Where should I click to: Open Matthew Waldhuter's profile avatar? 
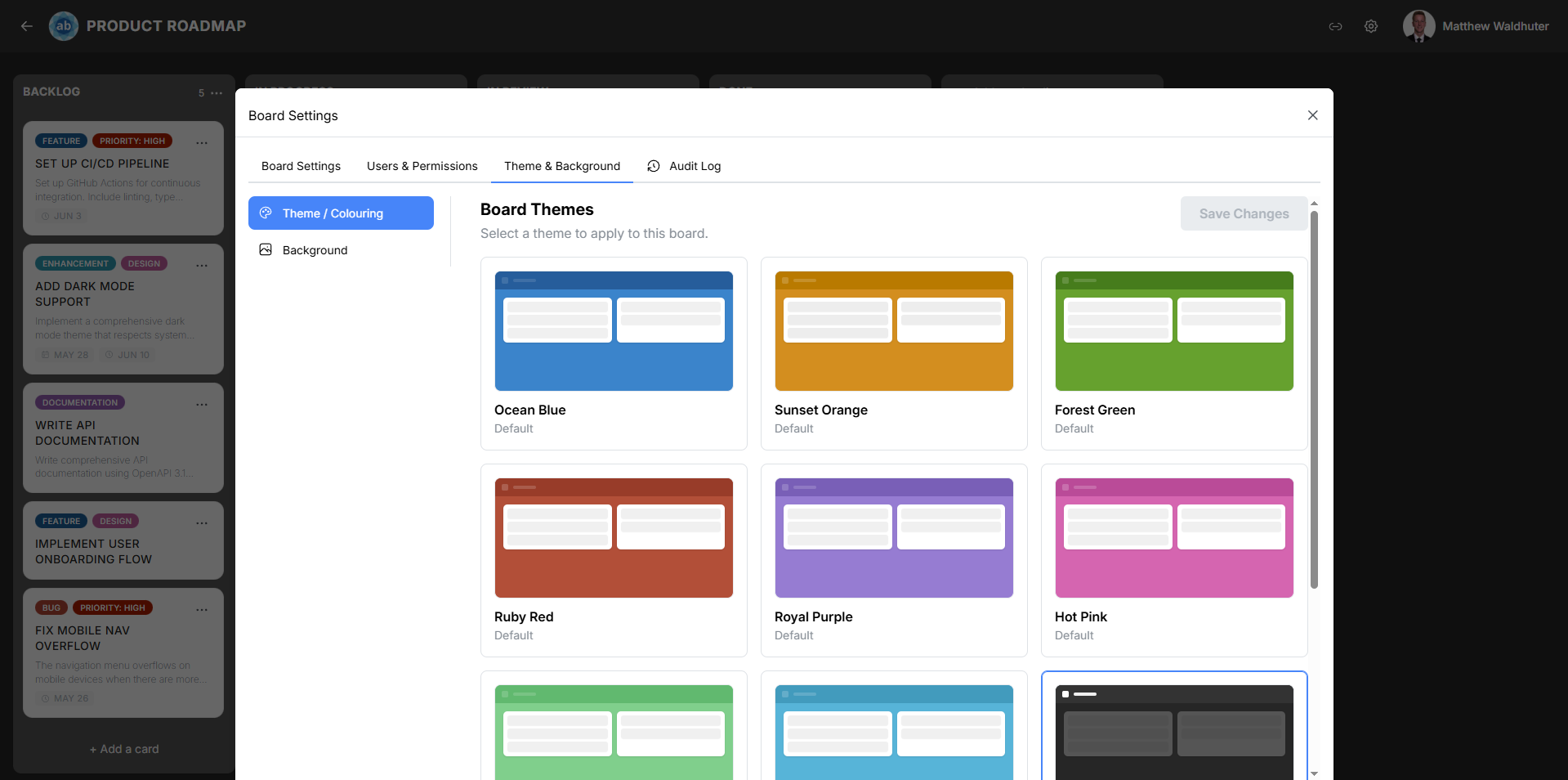(1418, 26)
